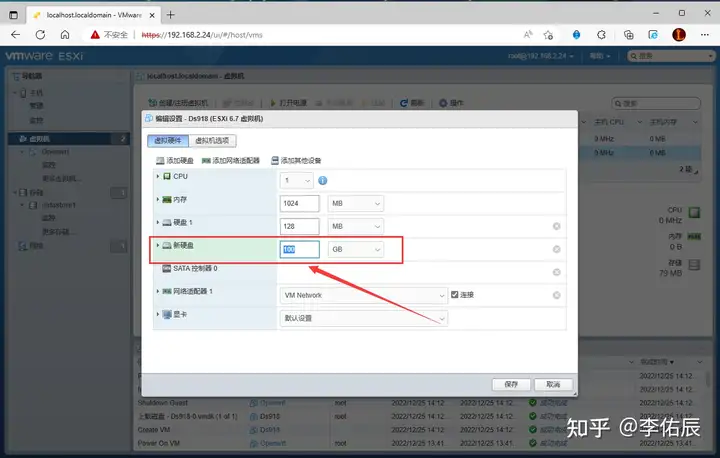Click the 保存 save button
Image resolution: width=720 pixels, height=458 pixels.
(511, 384)
